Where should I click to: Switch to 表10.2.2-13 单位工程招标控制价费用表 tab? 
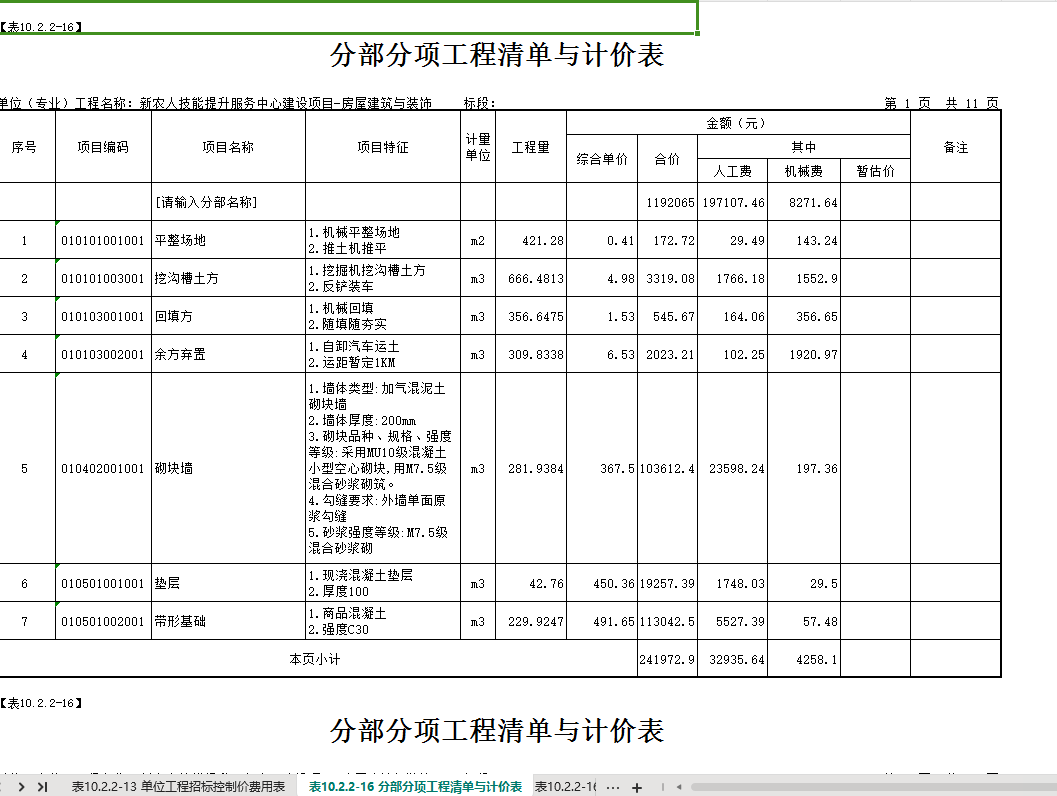[178, 787]
